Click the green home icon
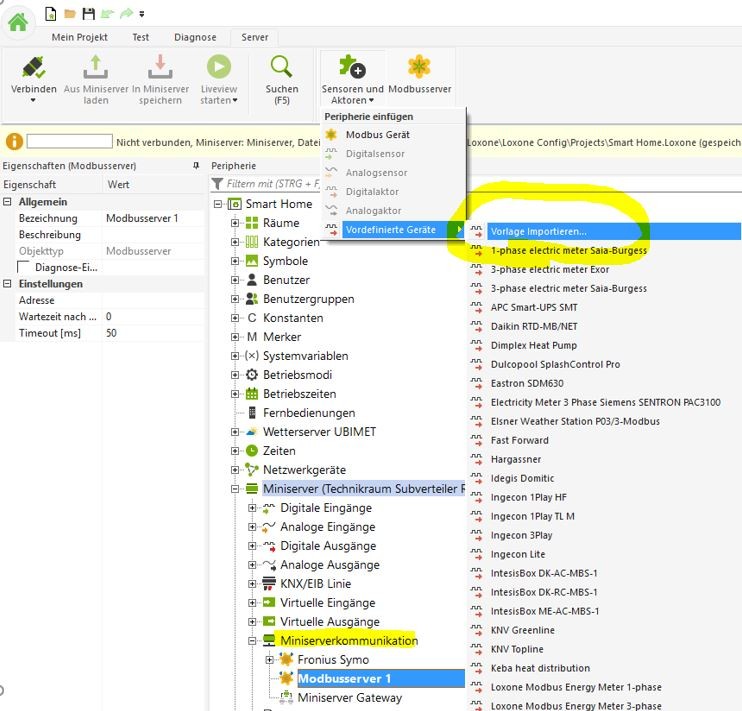The width and height of the screenshot is (742, 711). (x=18, y=21)
